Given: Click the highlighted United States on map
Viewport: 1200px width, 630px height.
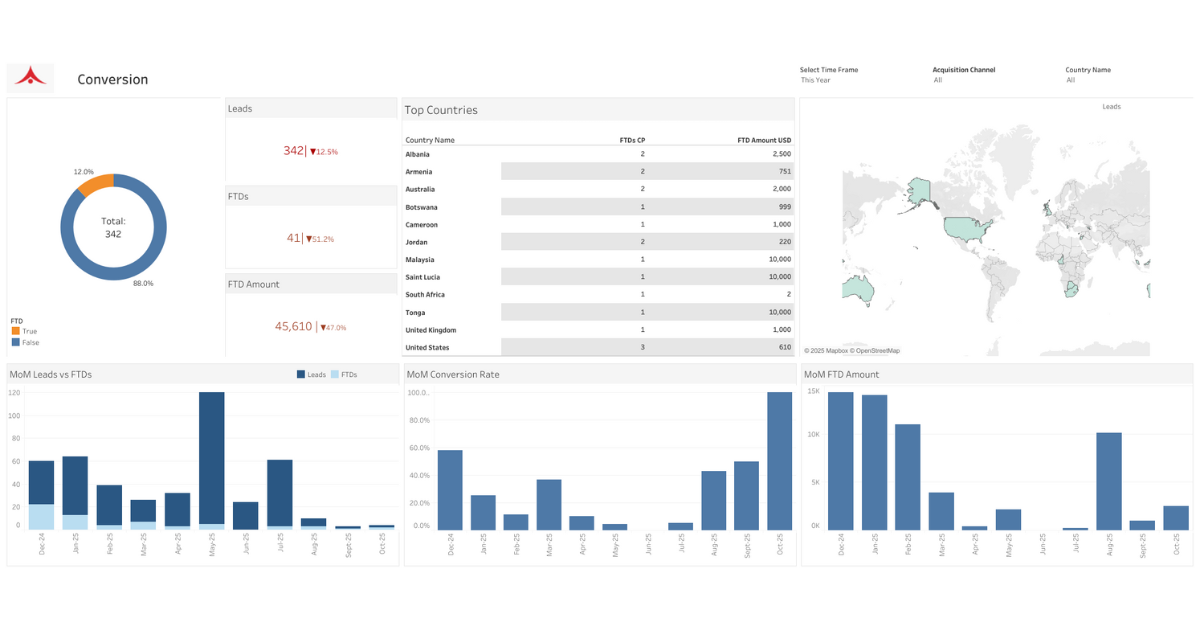Looking at the screenshot, I should coord(966,228).
